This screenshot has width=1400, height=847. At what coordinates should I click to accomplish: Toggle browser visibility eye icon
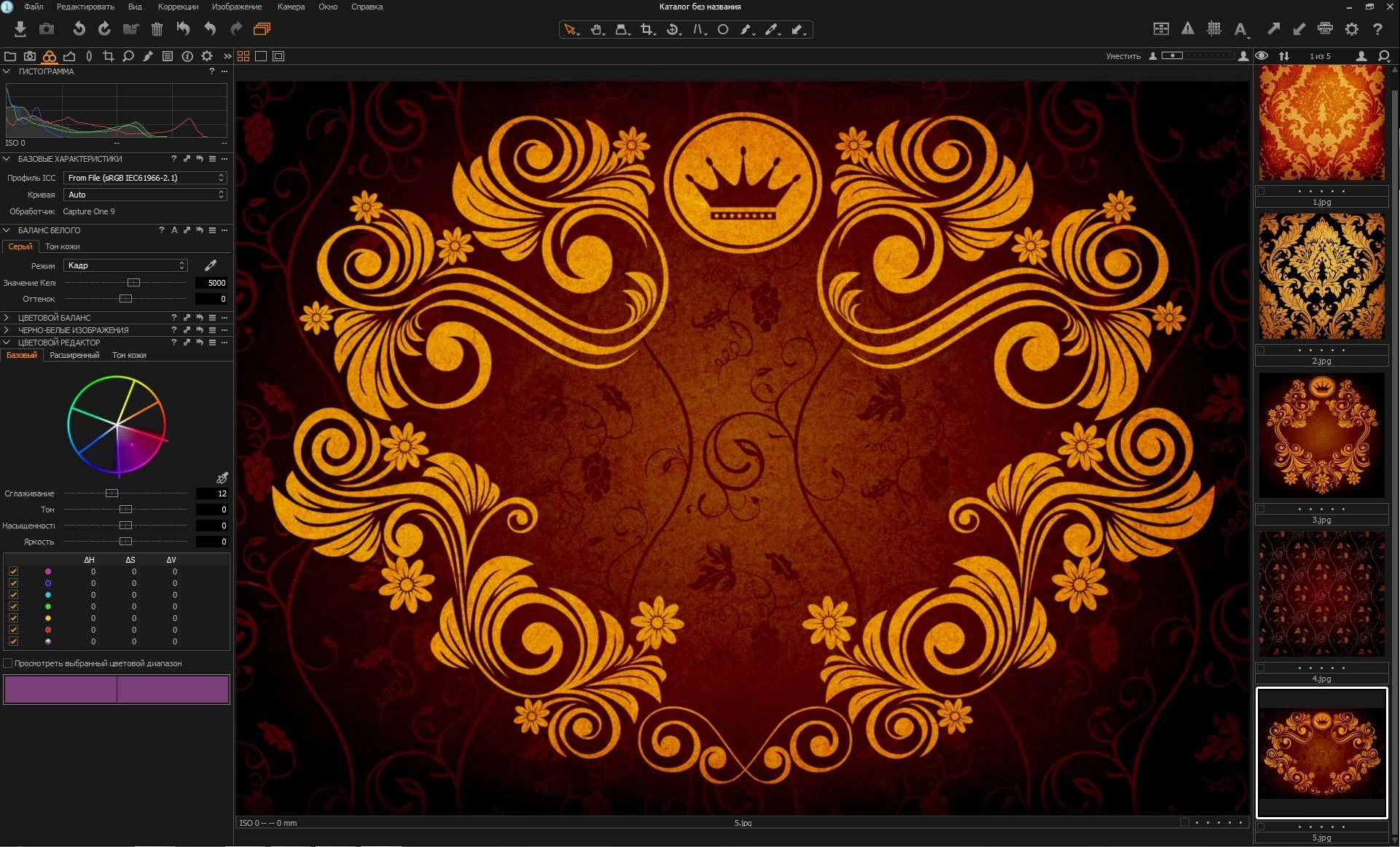click(1262, 56)
